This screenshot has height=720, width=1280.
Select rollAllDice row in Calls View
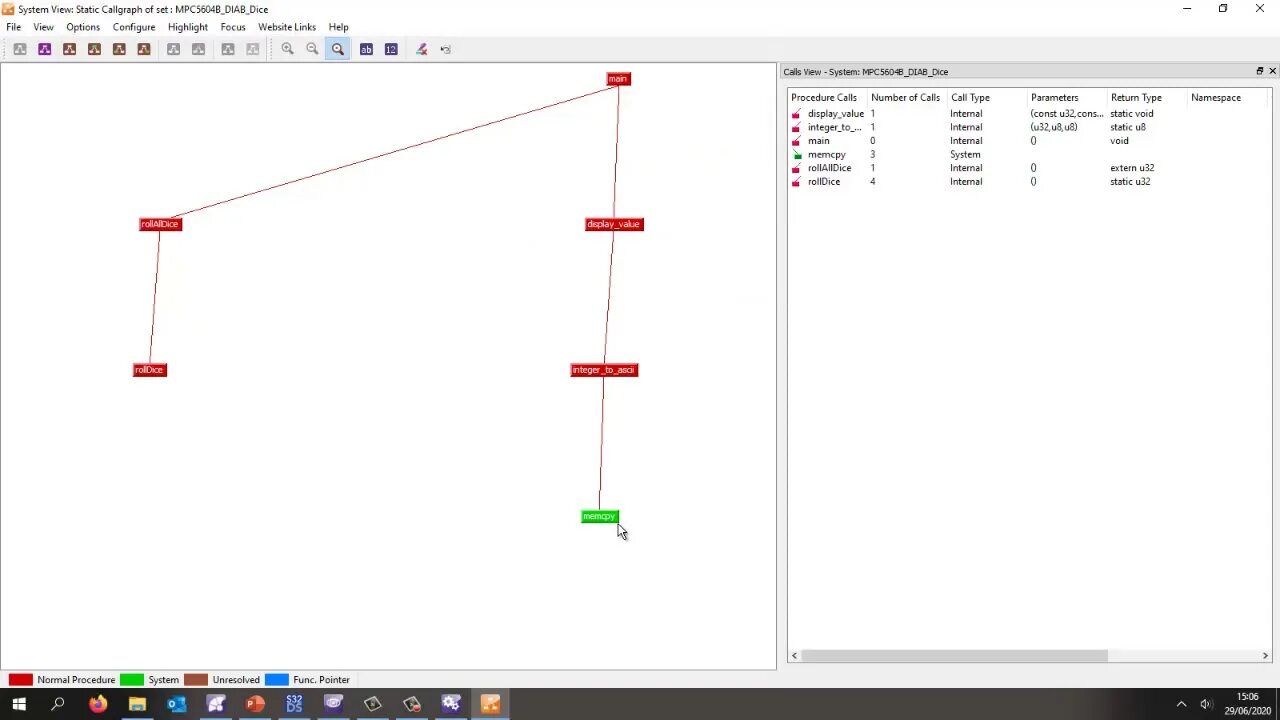tap(1029, 168)
